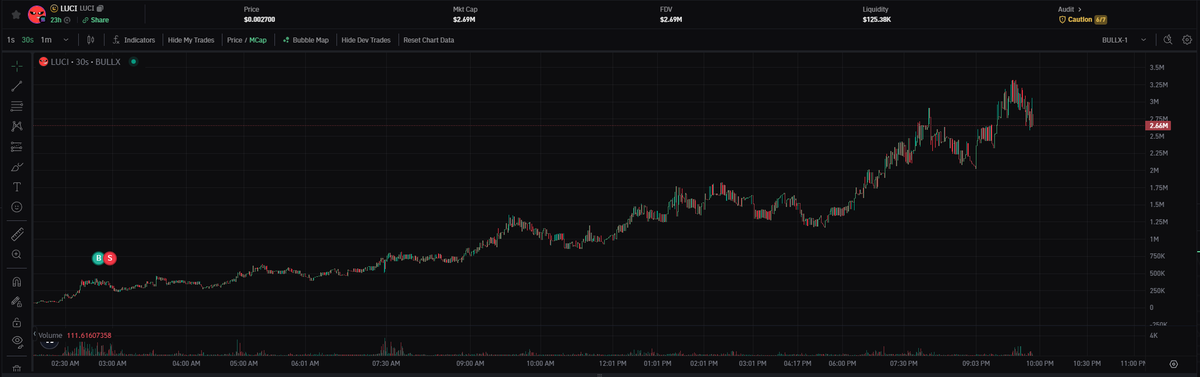Select the pattern drawing tool
1200x377 pixels.
click(x=17, y=126)
